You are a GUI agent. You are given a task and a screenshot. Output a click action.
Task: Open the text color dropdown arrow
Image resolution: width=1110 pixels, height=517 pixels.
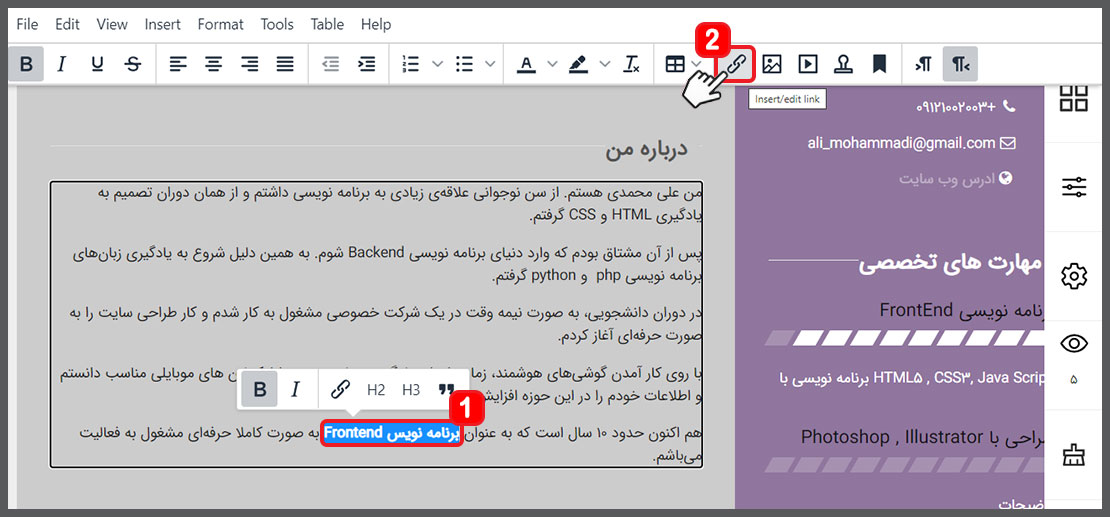552,64
